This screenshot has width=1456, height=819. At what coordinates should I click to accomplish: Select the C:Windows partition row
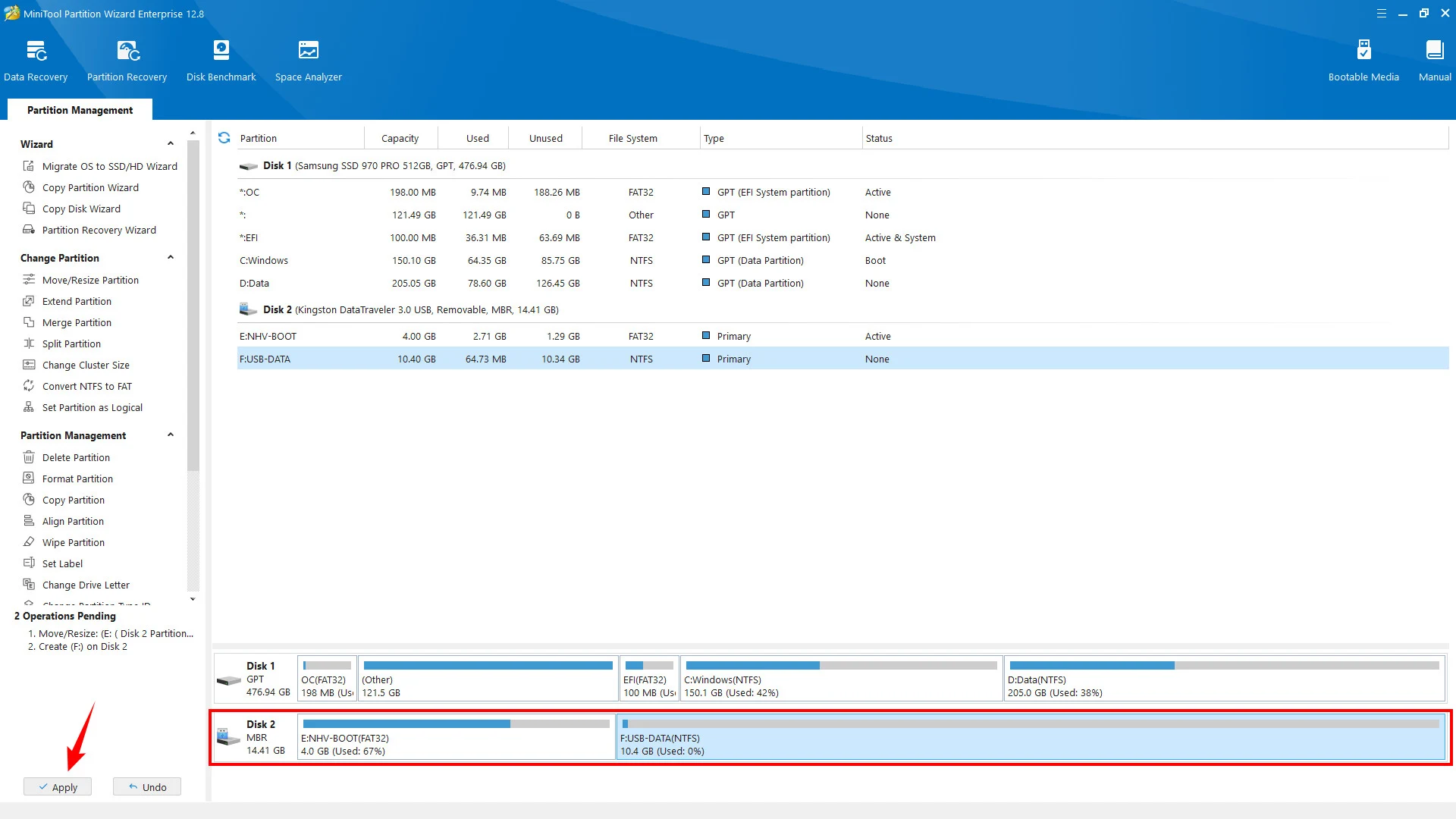[843, 261]
